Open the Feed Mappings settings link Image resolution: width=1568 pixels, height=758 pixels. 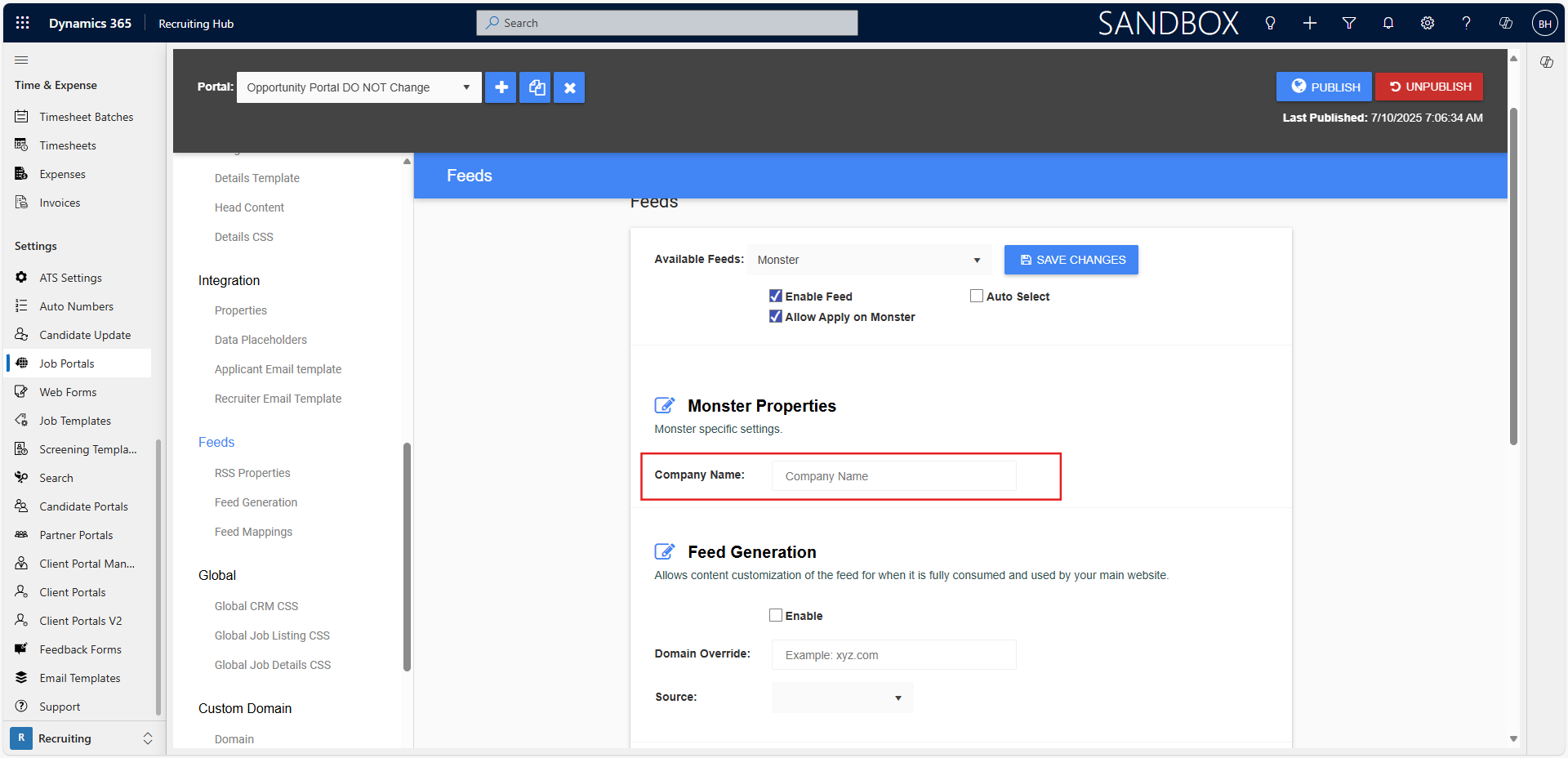pyautogui.click(x=253, y=532)
